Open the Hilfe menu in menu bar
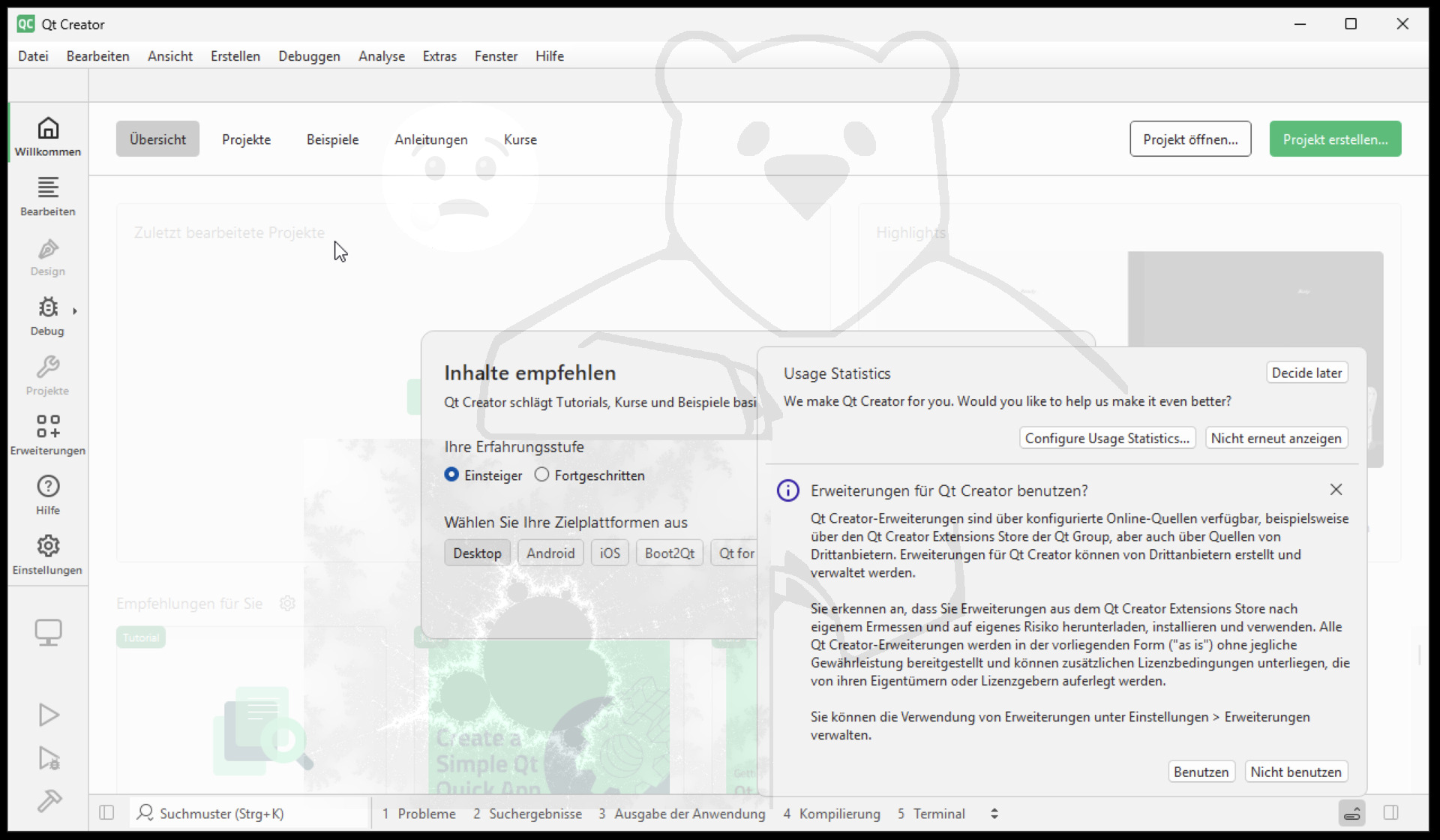Image resolution: width=1440 pixels, height=840 pixels. [550, 55]
